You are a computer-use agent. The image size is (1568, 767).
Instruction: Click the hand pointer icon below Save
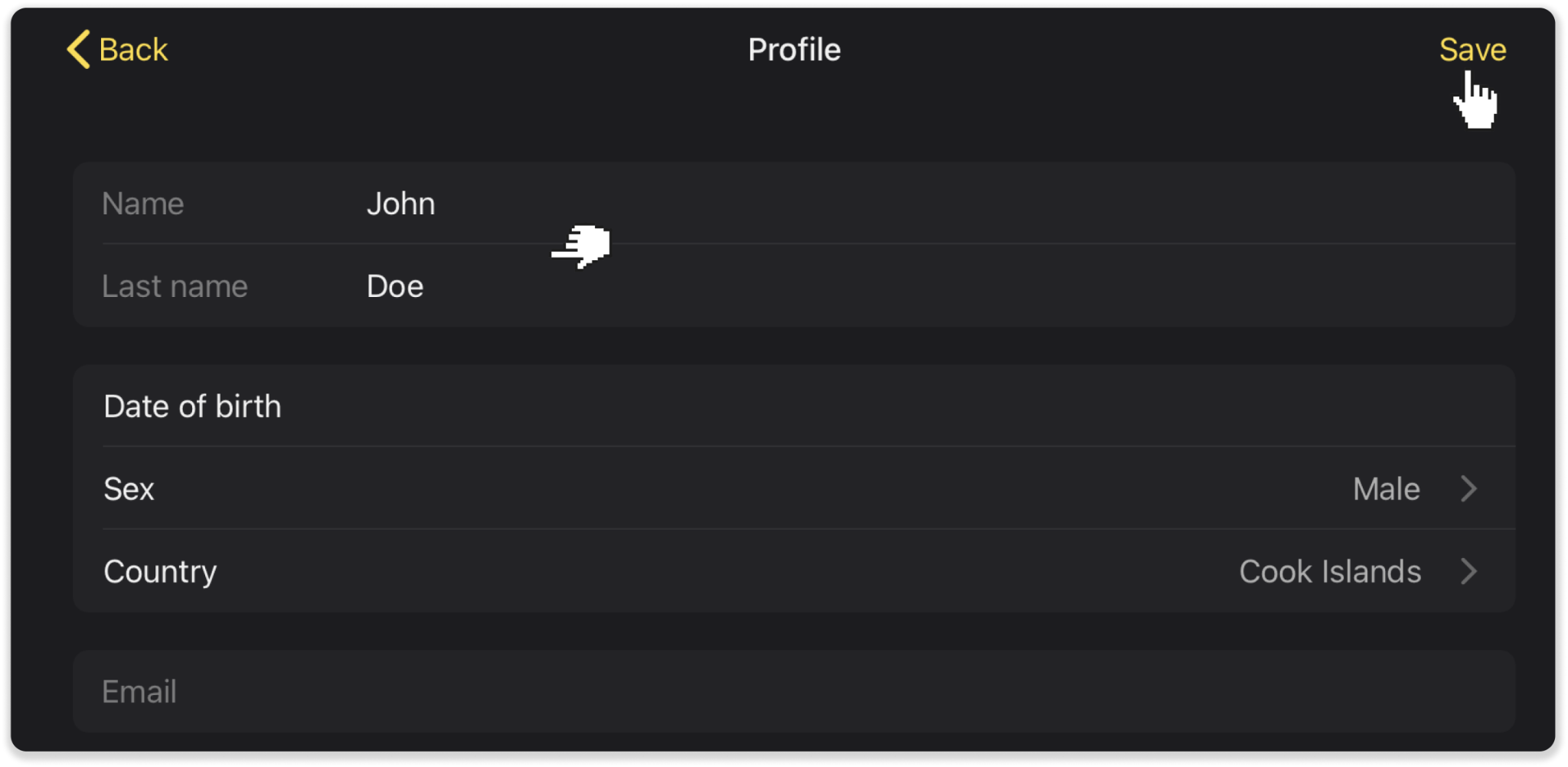click(x=1476, y=102)
